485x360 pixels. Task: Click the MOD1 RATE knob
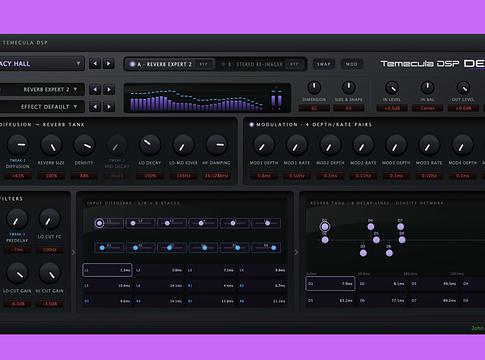click(x=297, y=145)
